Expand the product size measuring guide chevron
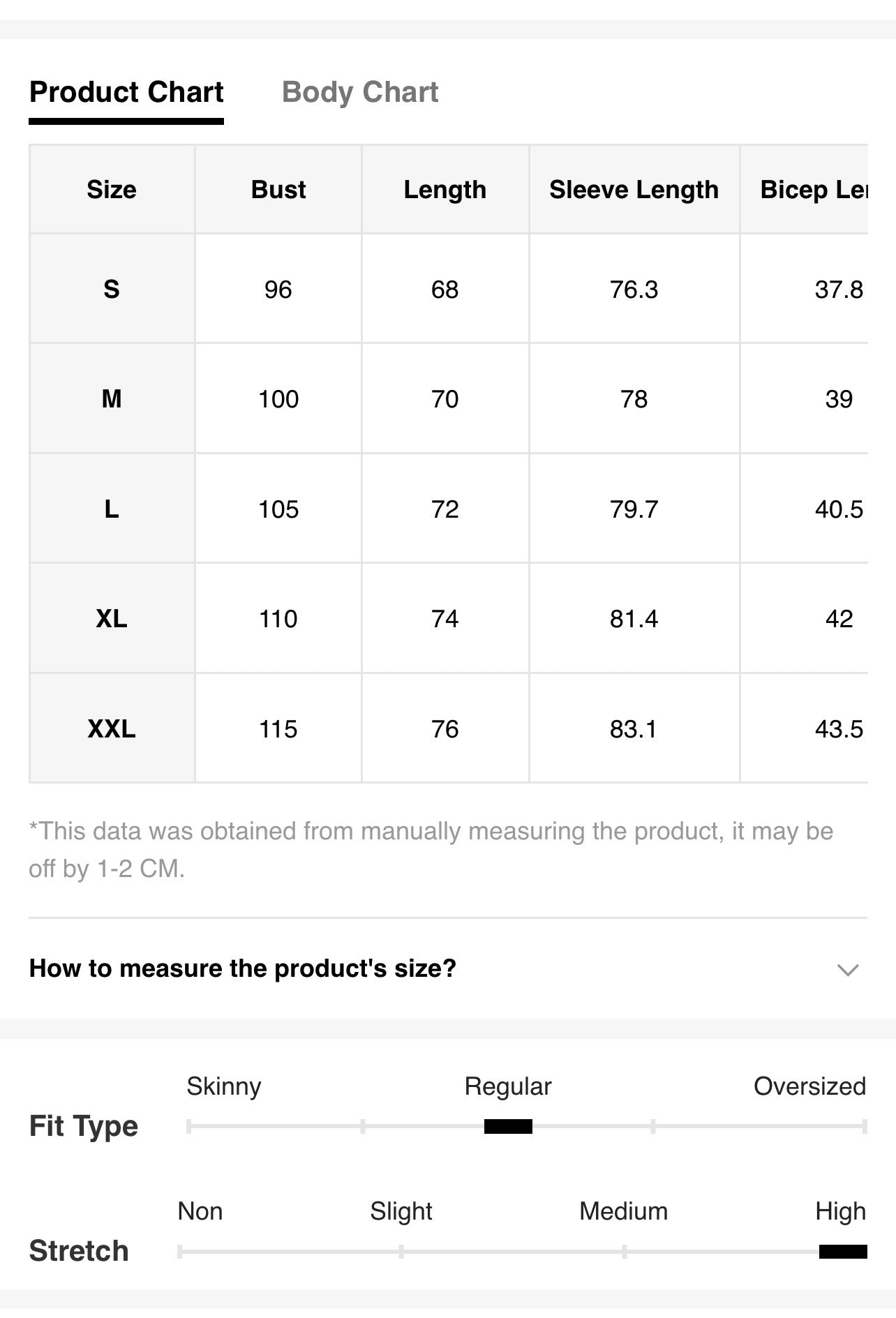The width and height of the screenshot is (896, 1318). click(x=847, y=970)
